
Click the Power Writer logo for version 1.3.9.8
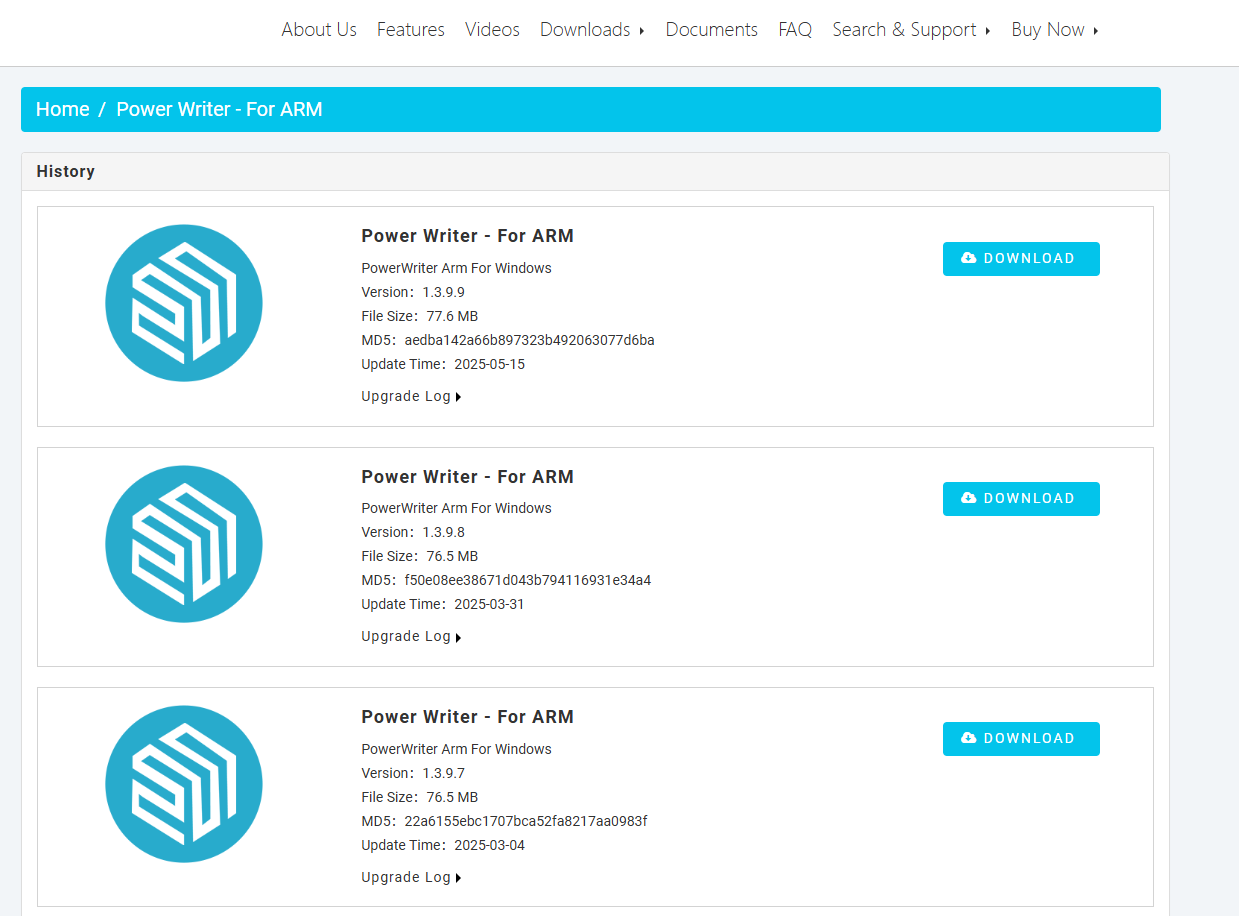[x=184, y=544]
